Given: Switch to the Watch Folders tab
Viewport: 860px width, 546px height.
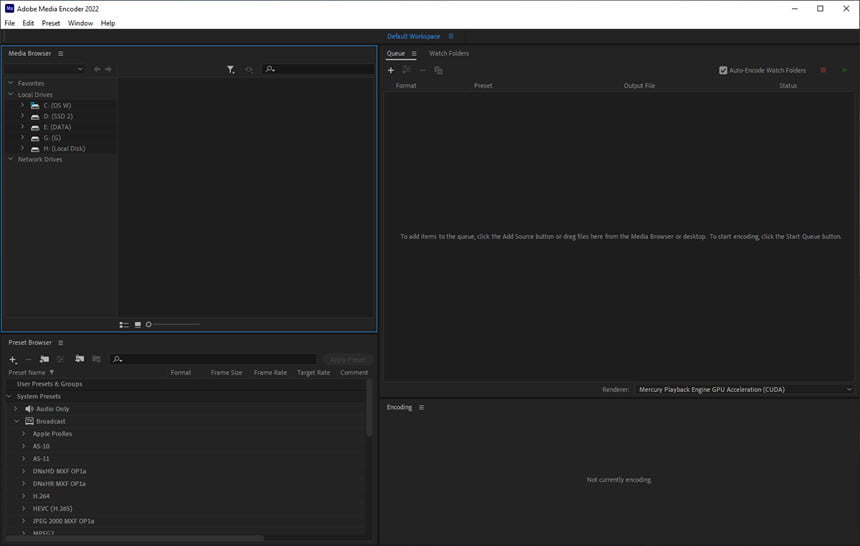Looking at the screenshot, I should (449, 53).
